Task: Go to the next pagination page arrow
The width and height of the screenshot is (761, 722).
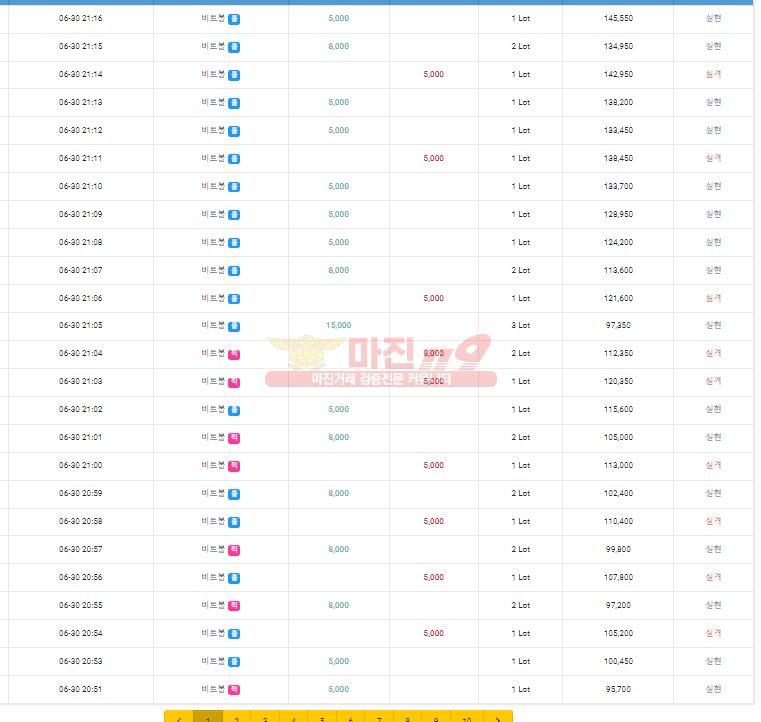Action: (x=498, y=718)
